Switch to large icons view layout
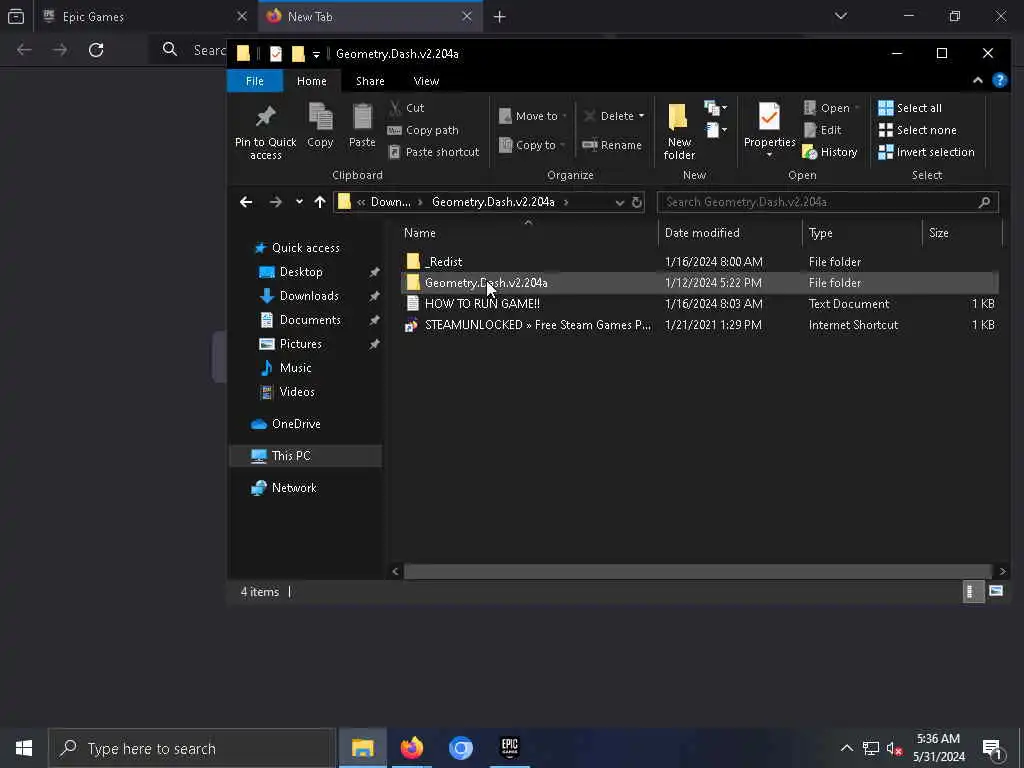Image resolution: width=1024 pixels, height=768 pixels. point(996,592)
